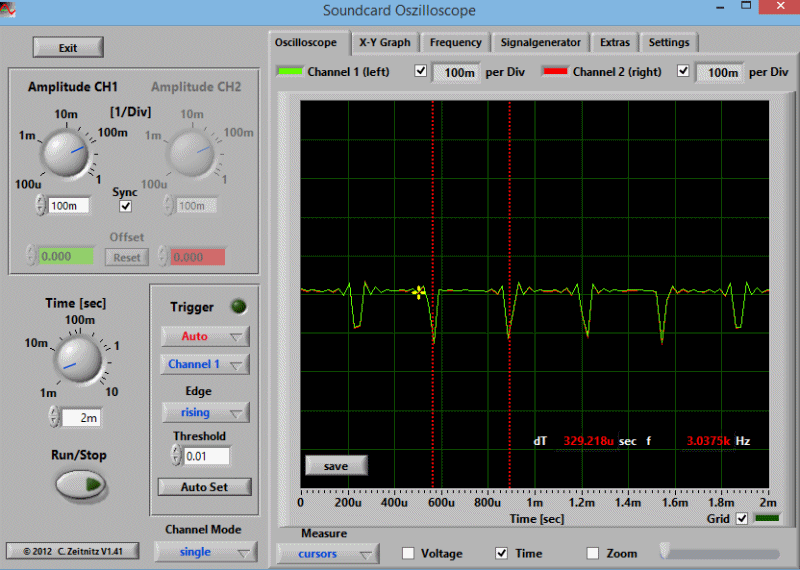Image resolution: width=800 pixels, height=570 pixels.
Task: Click the CH2 red offset field
Action: tap(197, 257)
